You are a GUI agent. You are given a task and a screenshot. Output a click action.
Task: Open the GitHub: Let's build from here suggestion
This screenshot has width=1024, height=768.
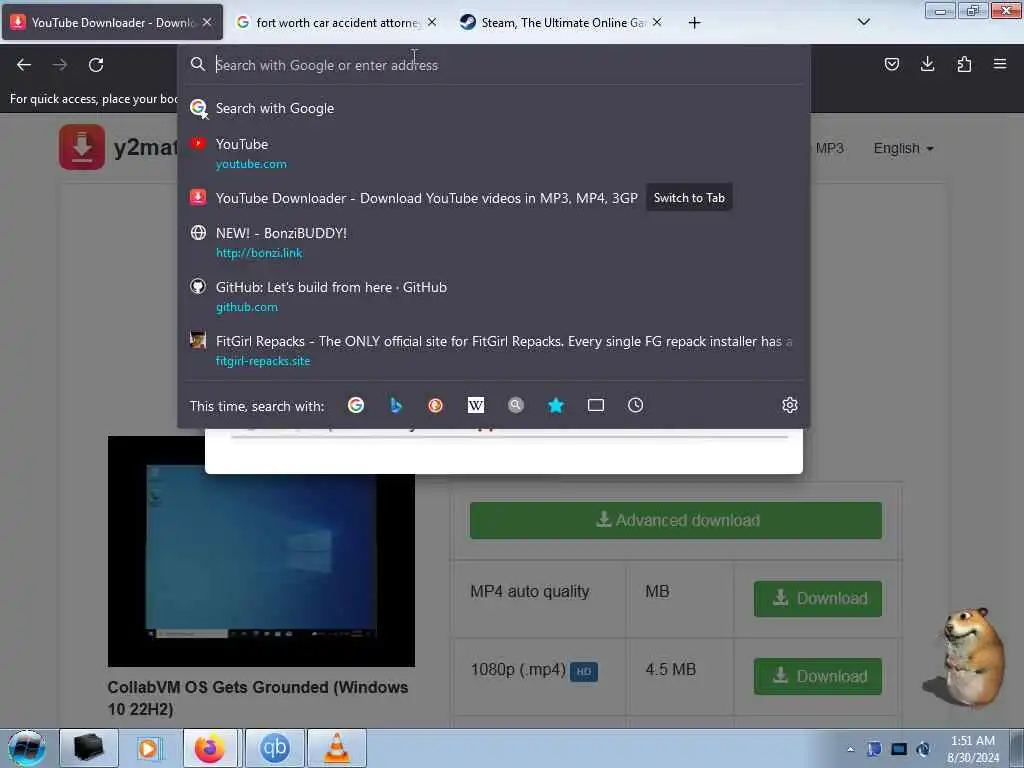point(493,296)
